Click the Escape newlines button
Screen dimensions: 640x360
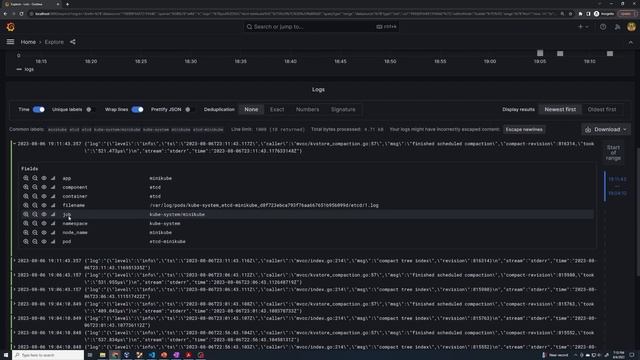click(x=524, y=129)
